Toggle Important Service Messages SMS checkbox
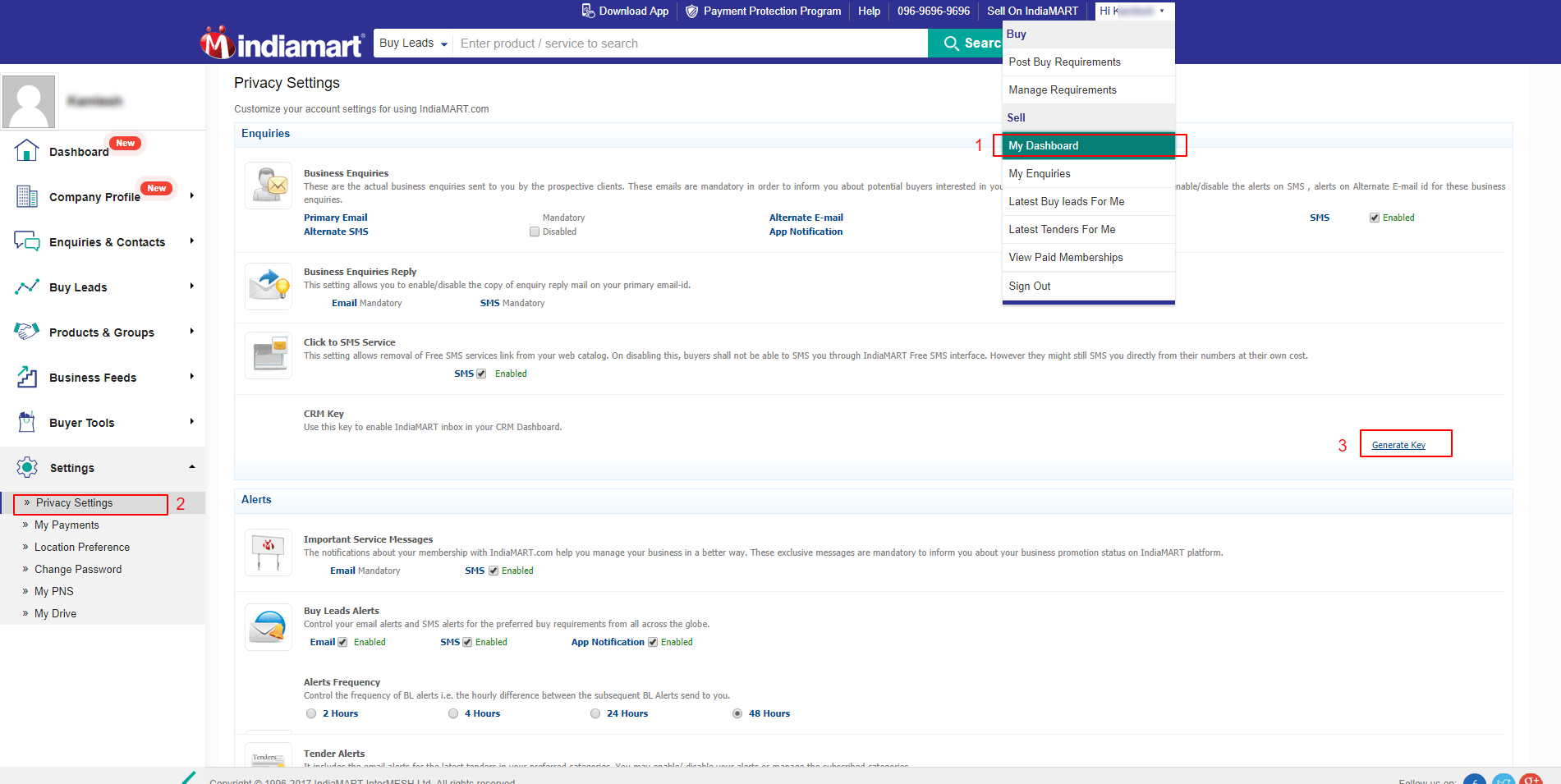The width and height of the screenshot is (1561, 784). pos(494,571)
